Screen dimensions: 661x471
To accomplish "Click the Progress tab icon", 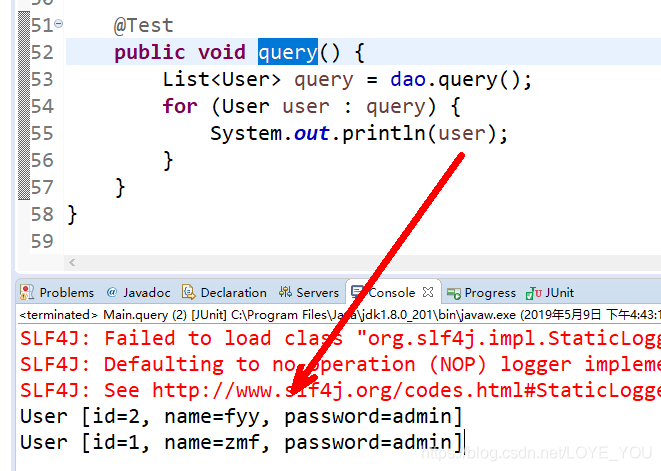I will [x=454, y=293].
